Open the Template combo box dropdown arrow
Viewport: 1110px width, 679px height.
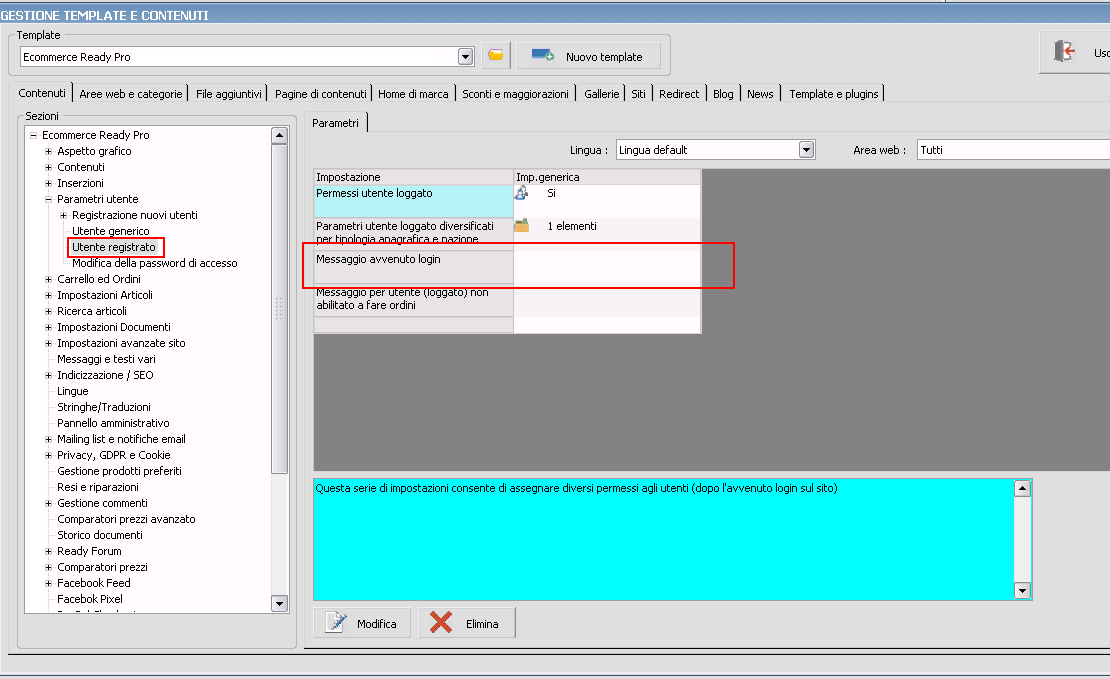(x=465, y=57)
